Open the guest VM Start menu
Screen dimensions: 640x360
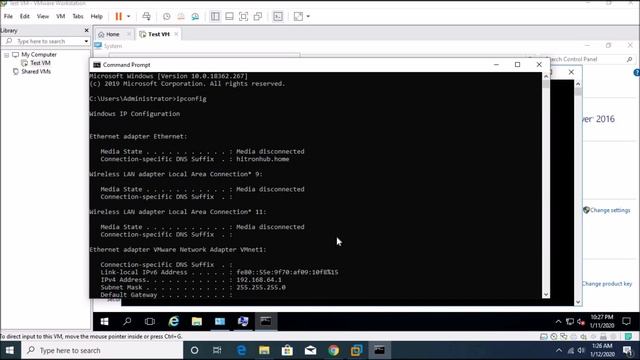(104, 322)
